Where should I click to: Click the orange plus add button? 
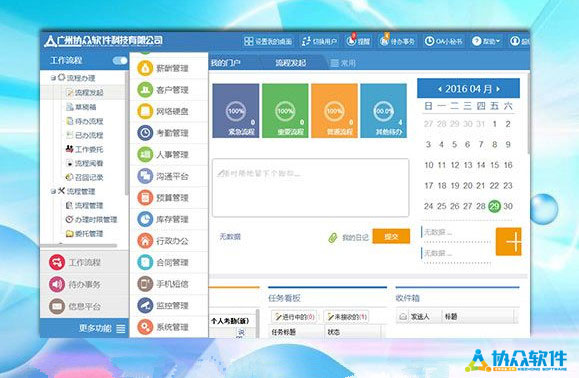(508, 242)
